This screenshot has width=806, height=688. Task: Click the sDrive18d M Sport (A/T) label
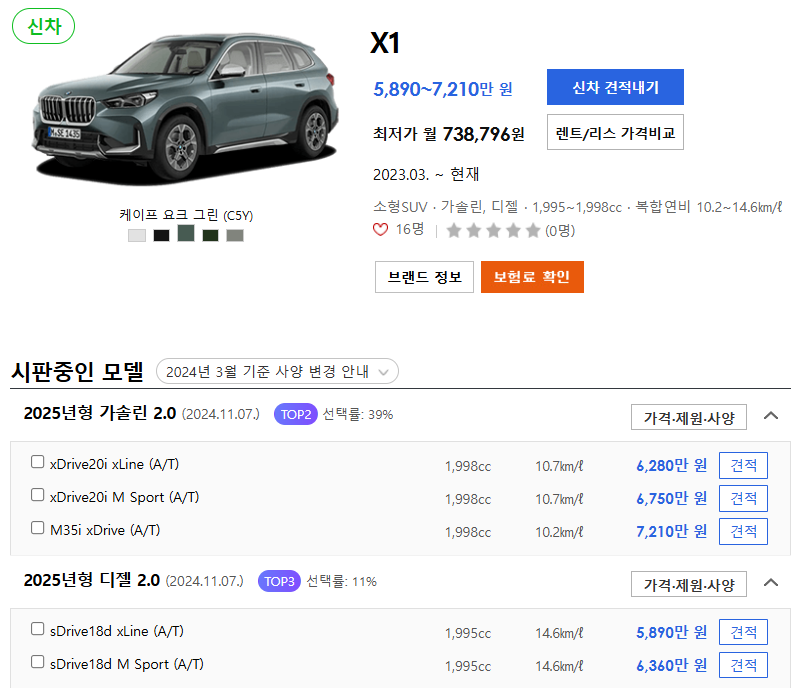click(126, 664)
